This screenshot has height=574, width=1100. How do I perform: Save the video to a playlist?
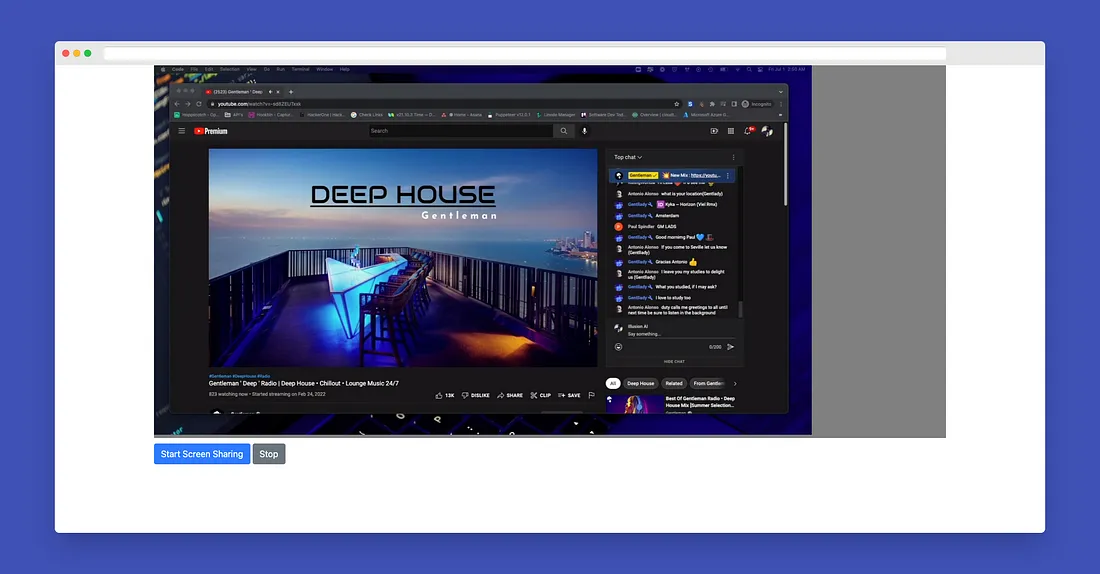569,395
